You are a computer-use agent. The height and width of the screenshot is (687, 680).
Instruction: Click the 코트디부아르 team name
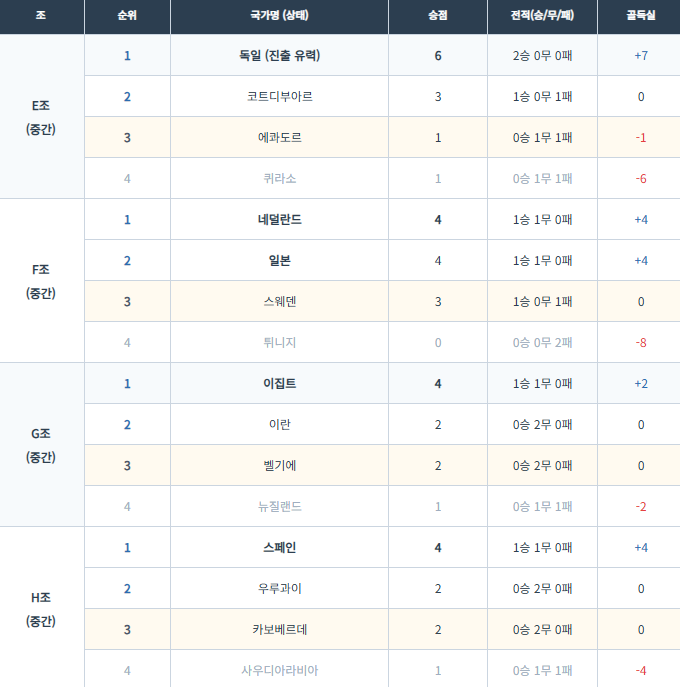(x=280, y=96)
